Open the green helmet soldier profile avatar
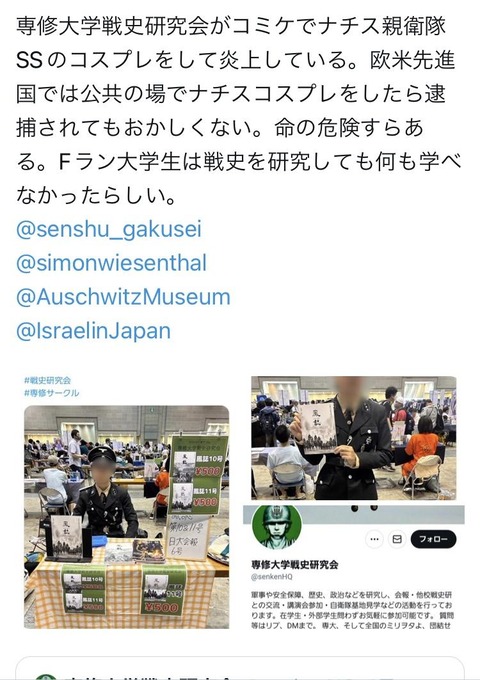This screenshot has width=480, height=680. coord(277,527)
